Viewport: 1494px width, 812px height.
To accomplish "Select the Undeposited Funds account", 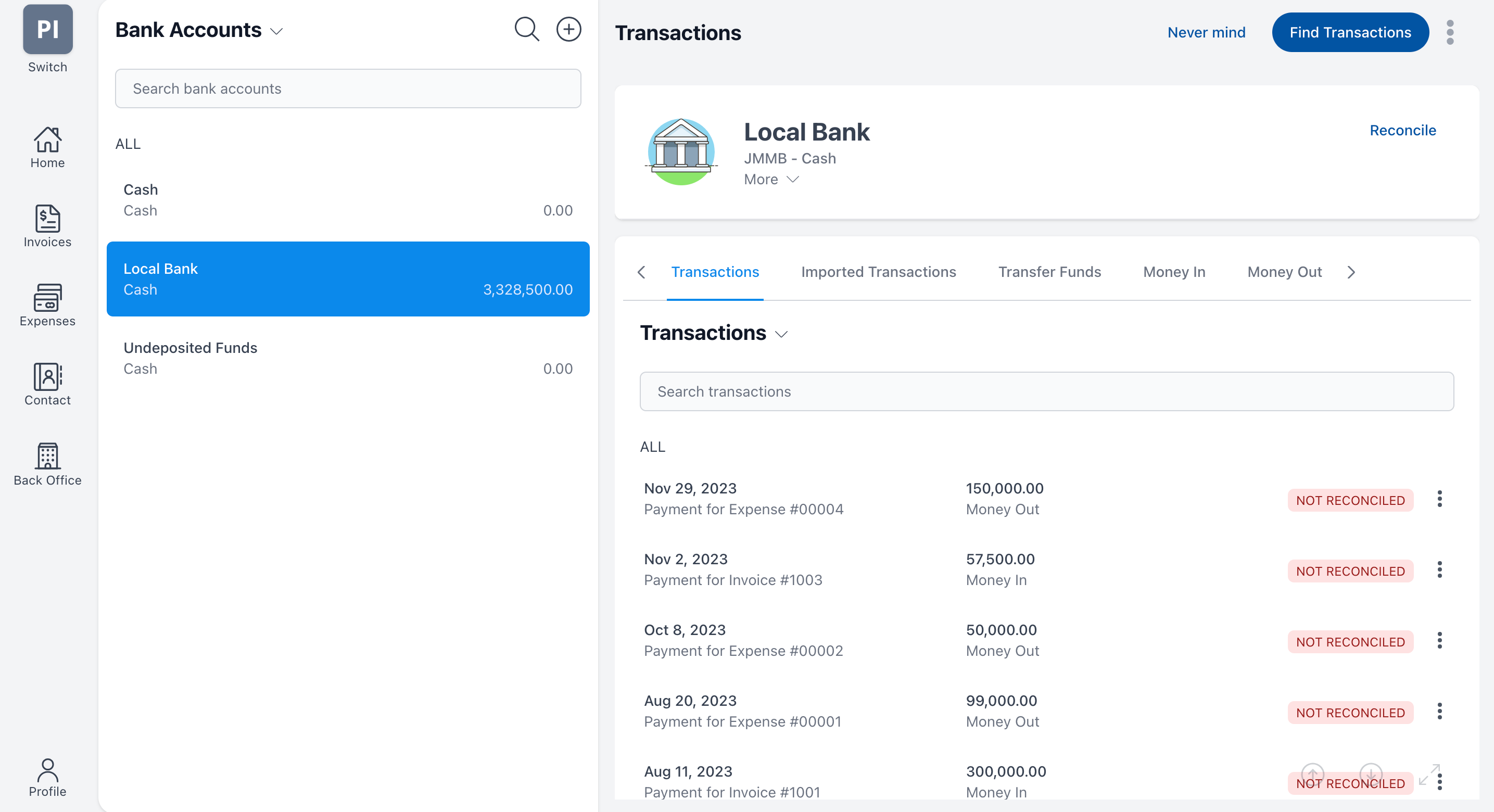I will [x=347, y=358].
